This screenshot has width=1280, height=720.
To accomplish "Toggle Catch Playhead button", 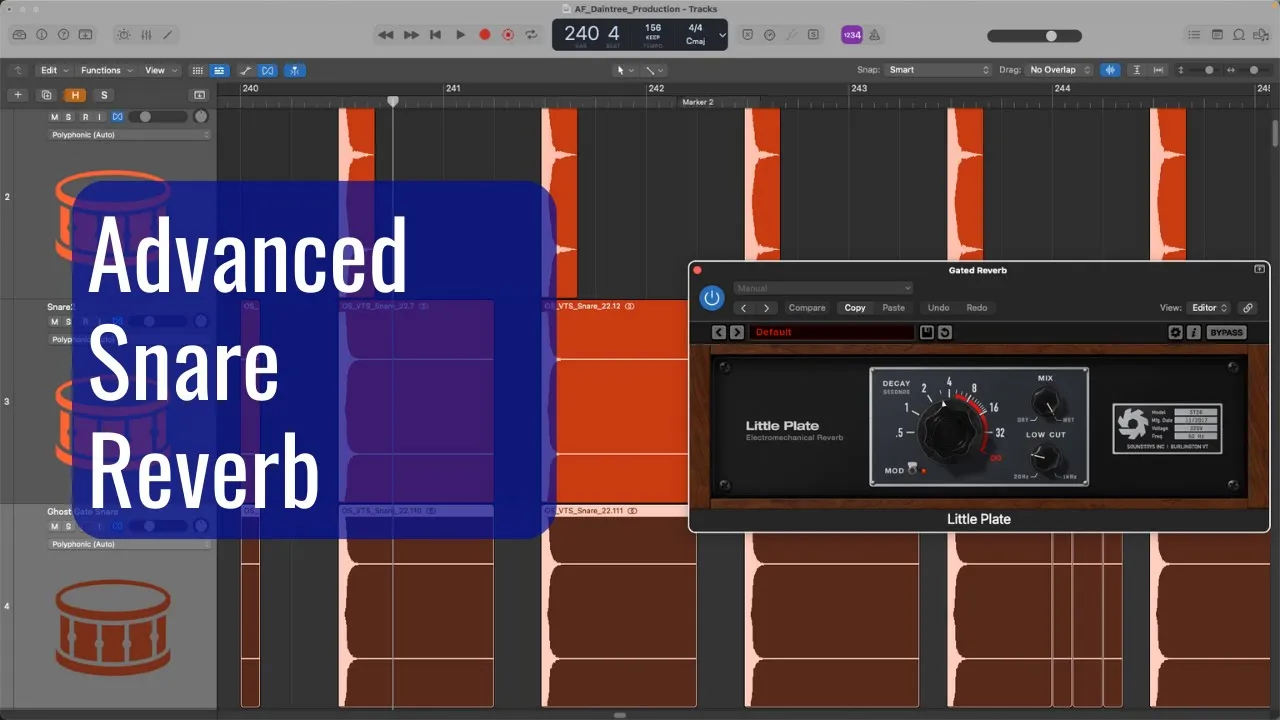I will [295, 70].
